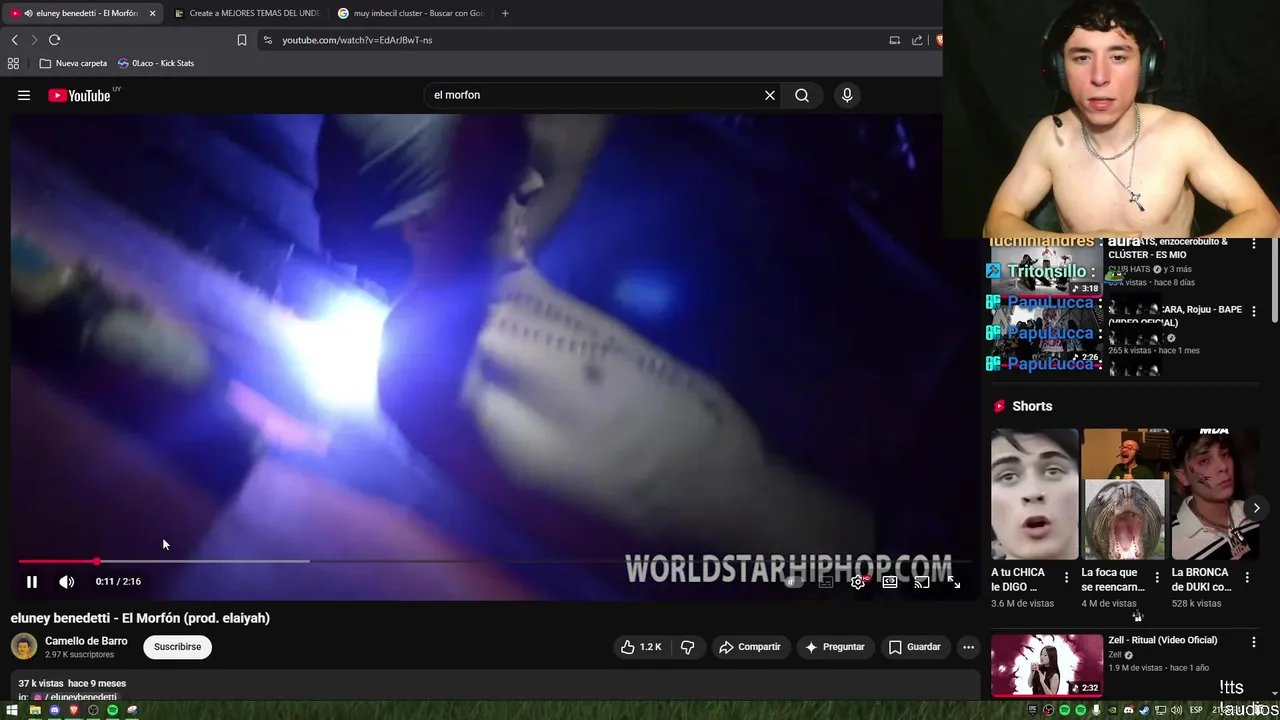This screenshot has width=1280, height=720.
Task: Share page via address bar share icon
Action: 917,40
